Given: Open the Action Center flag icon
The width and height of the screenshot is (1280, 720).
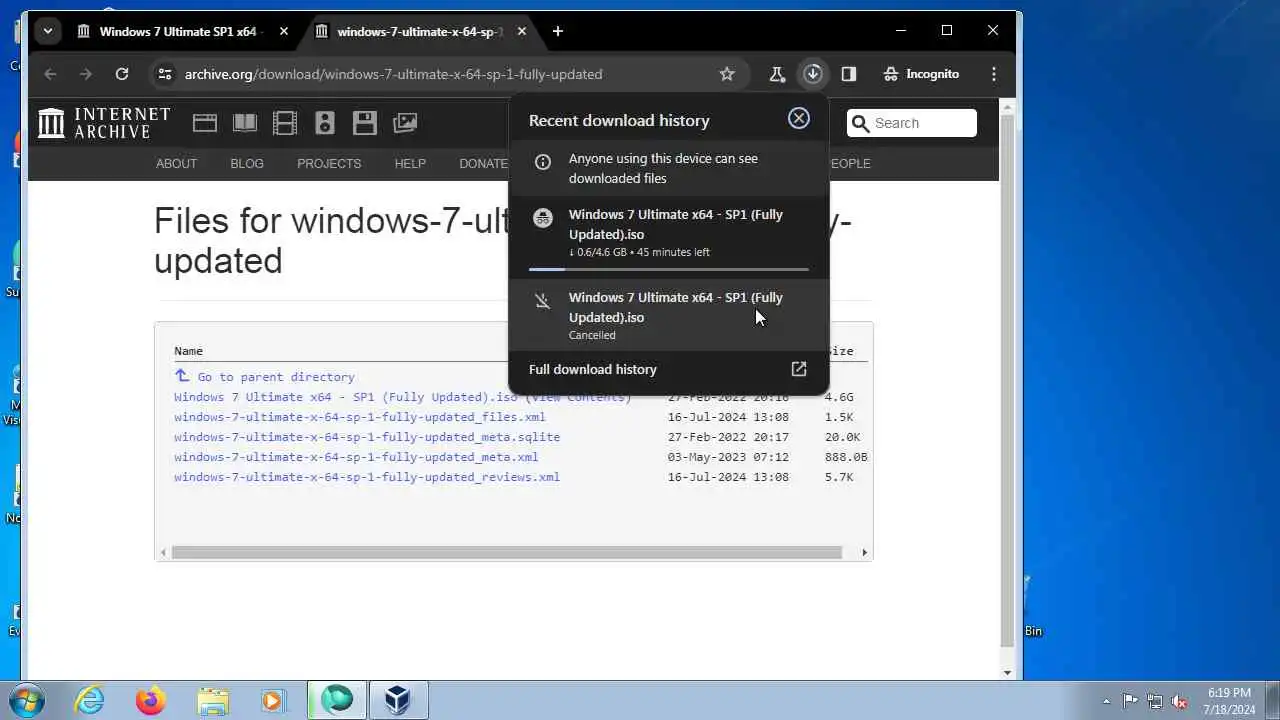Looking at the screenshot, I should click(x=1130, y=701).
